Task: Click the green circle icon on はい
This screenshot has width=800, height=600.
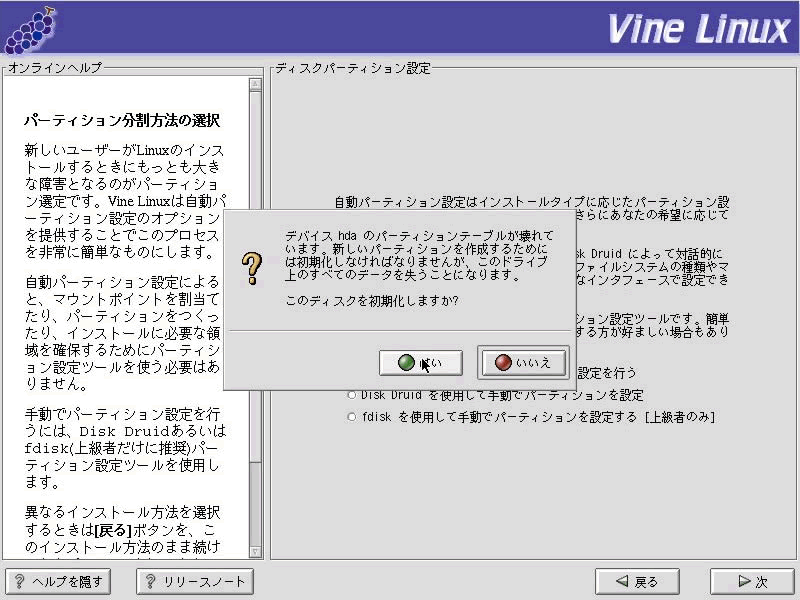Action: tap(406, 363)
